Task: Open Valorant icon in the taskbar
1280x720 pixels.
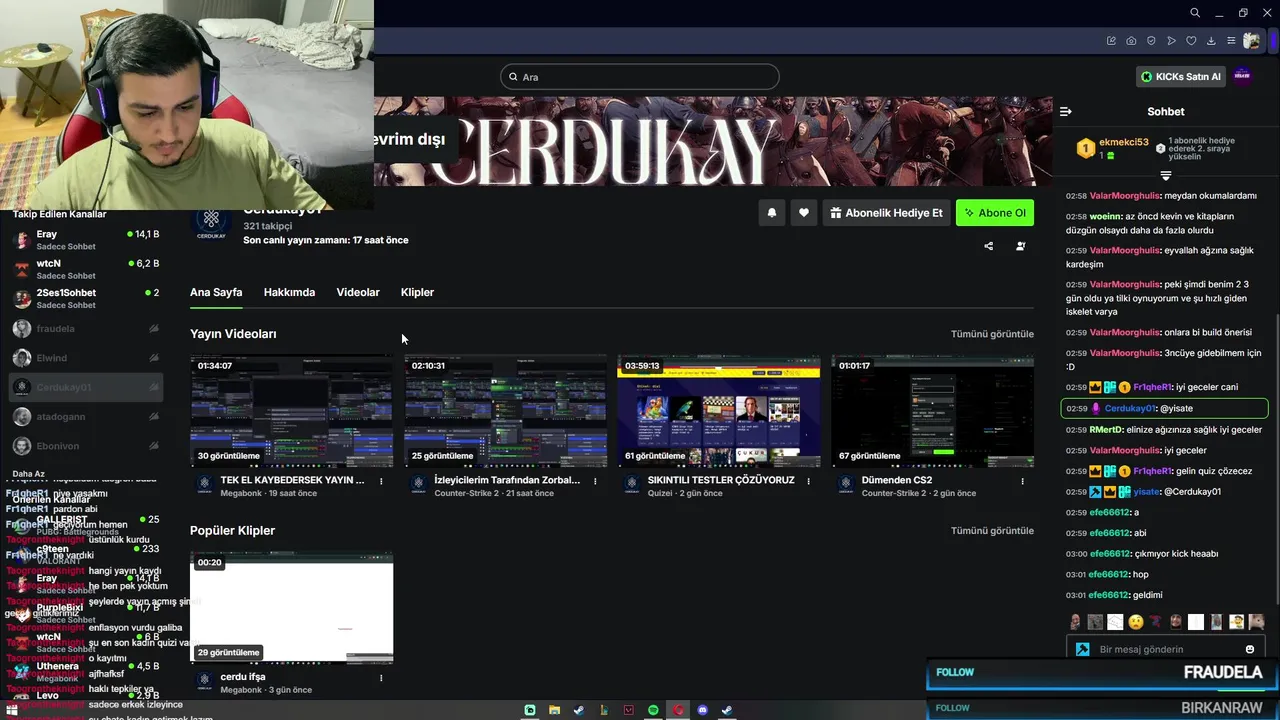Action: click(x=628, y=710)
